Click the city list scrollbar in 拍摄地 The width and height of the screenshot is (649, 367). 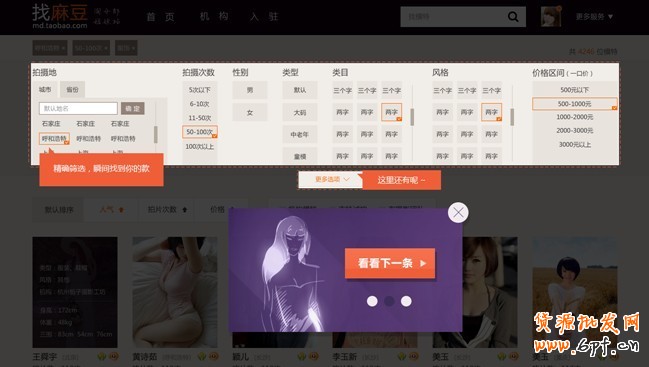[156, 134]
